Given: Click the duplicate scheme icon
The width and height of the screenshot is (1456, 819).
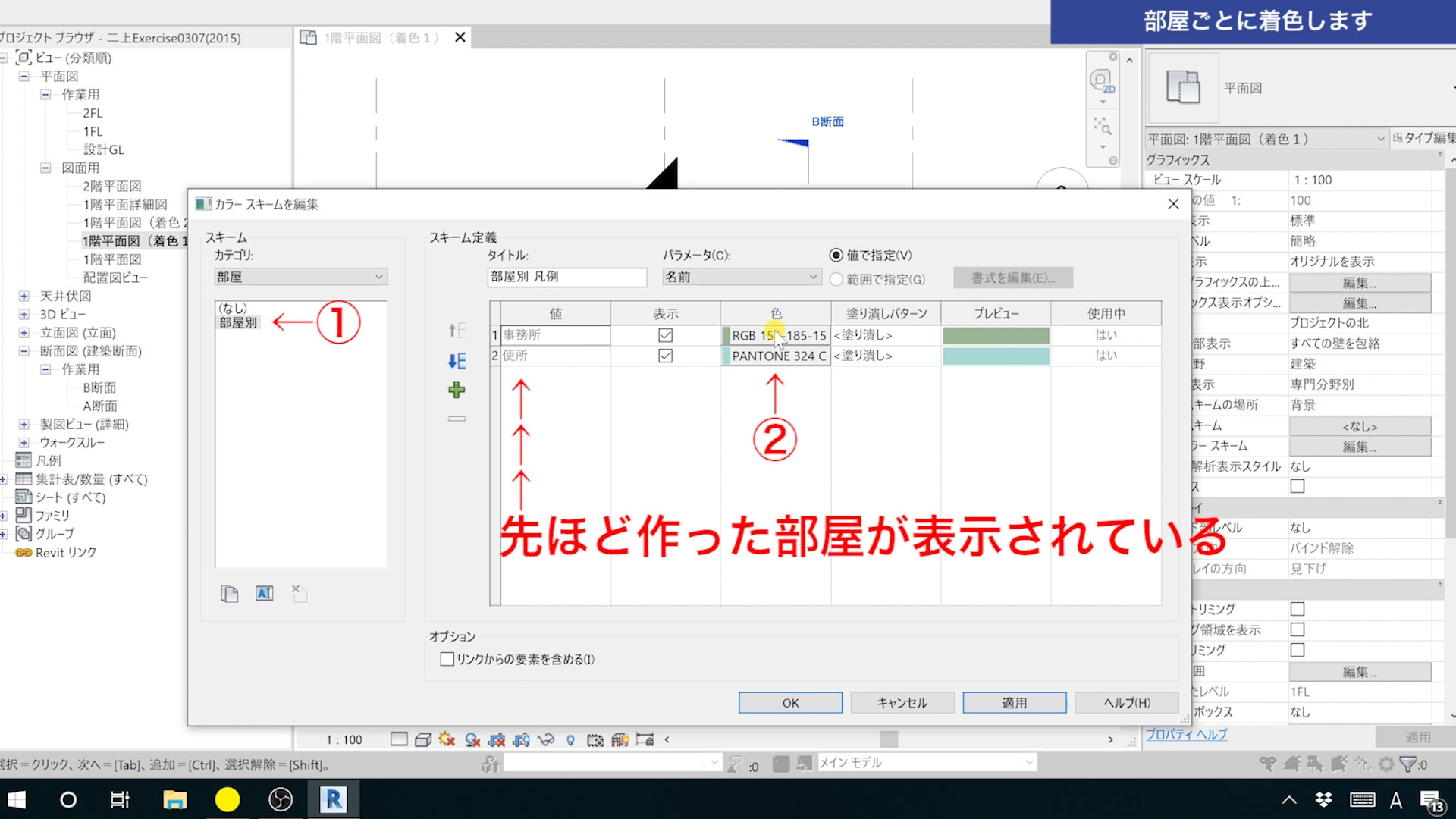Looking at the screenshot, I should pyautogui.click(x=229, y=594).
